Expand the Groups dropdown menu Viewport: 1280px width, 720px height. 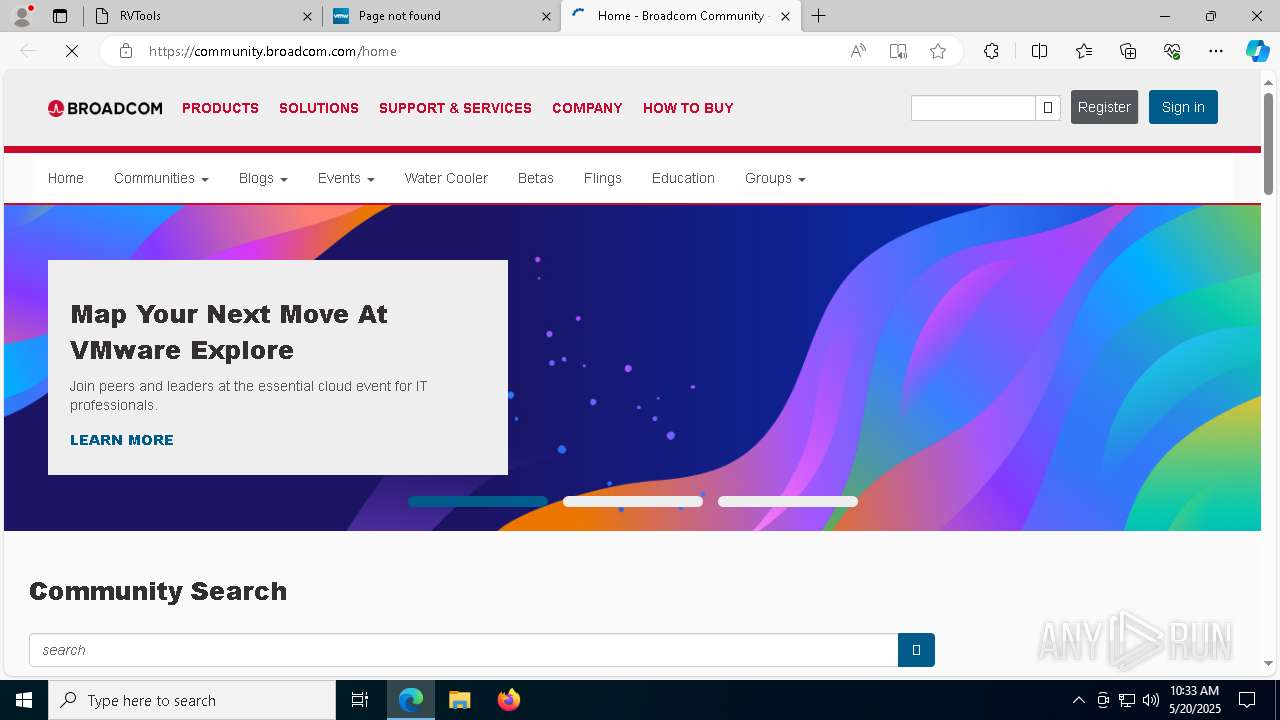(x=775, y=178)
